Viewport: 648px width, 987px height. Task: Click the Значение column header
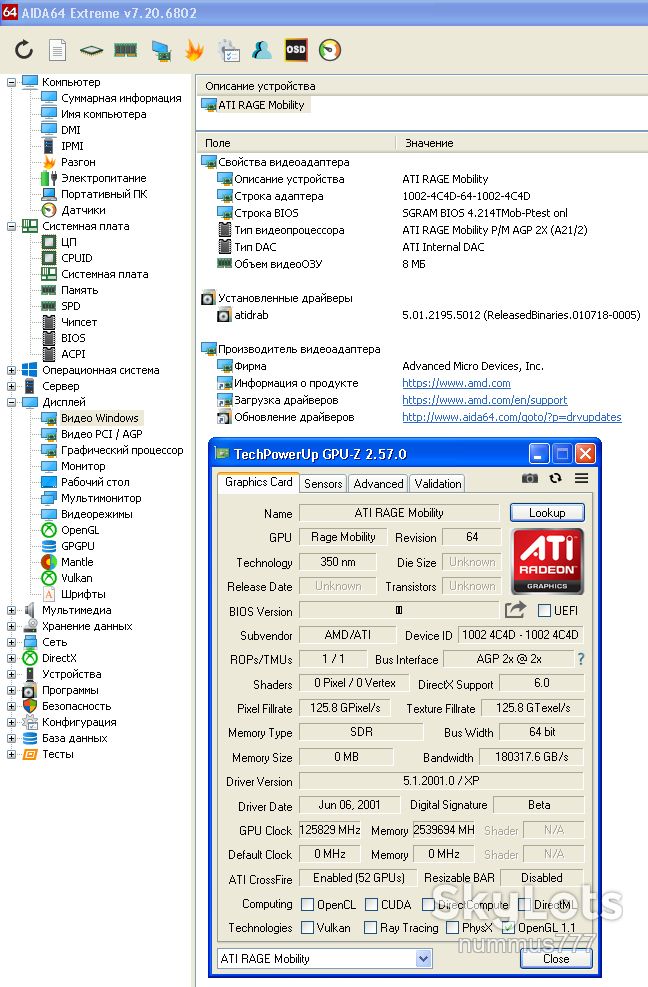521,143
